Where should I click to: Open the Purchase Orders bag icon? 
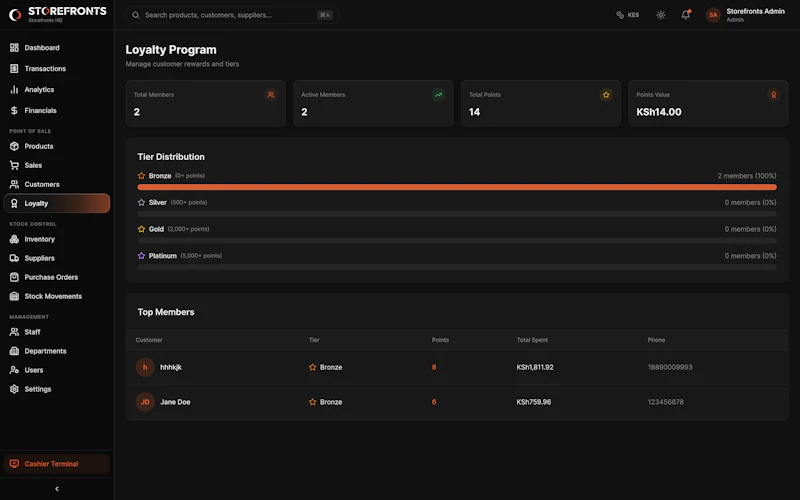coord(14,277)
